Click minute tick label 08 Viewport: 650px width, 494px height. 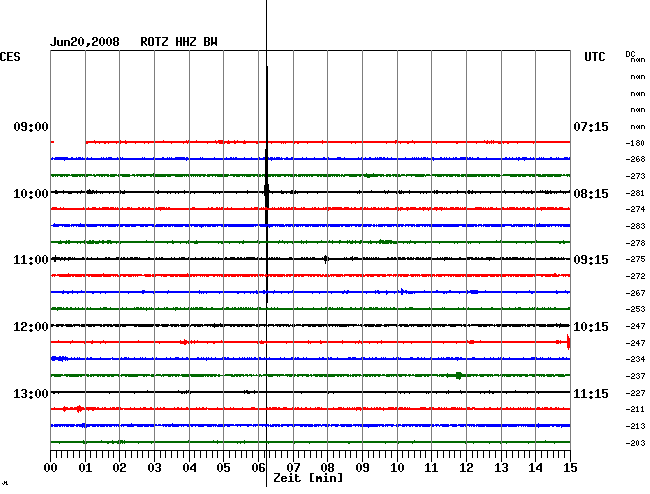pos(327,468)
